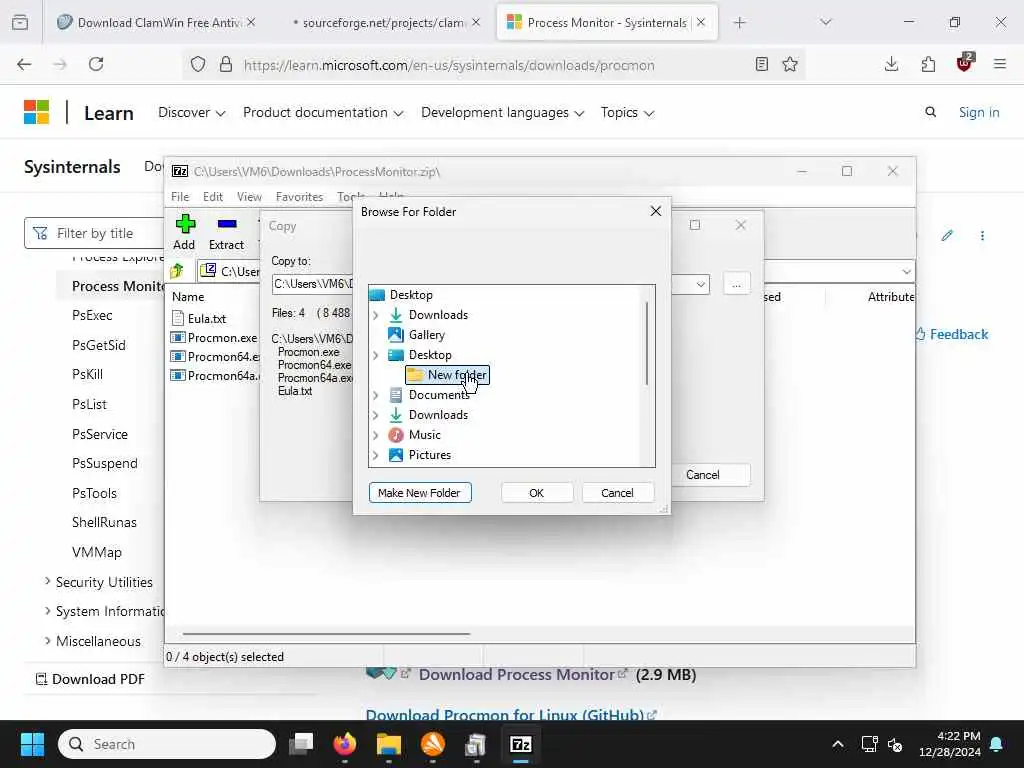Click the Windows taskbar Search box
The width and height of the screenshot is (1024, 768).
coord(167,744)
